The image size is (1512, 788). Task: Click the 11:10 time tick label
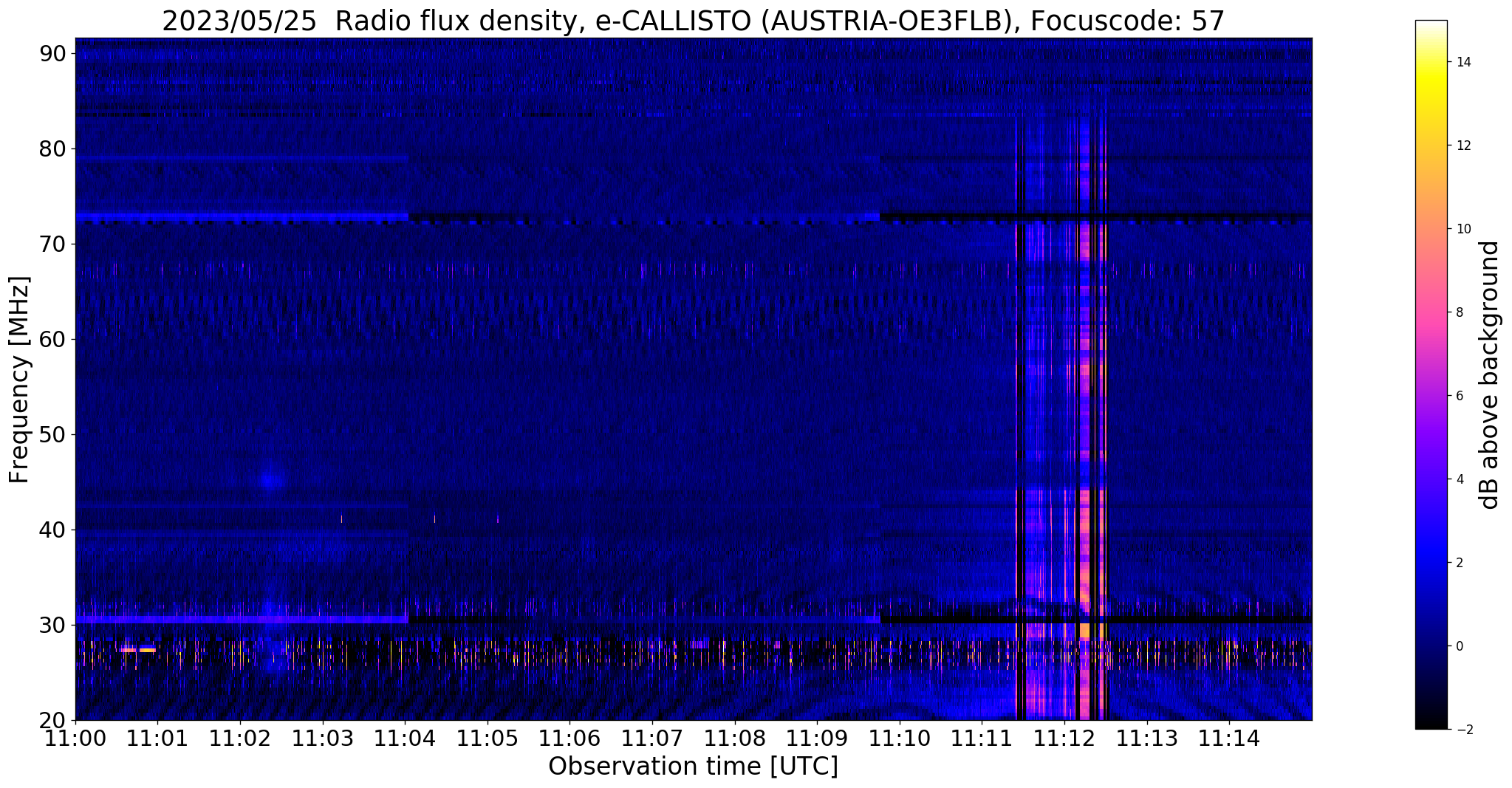pyautogui.click(x=900, y=739)
